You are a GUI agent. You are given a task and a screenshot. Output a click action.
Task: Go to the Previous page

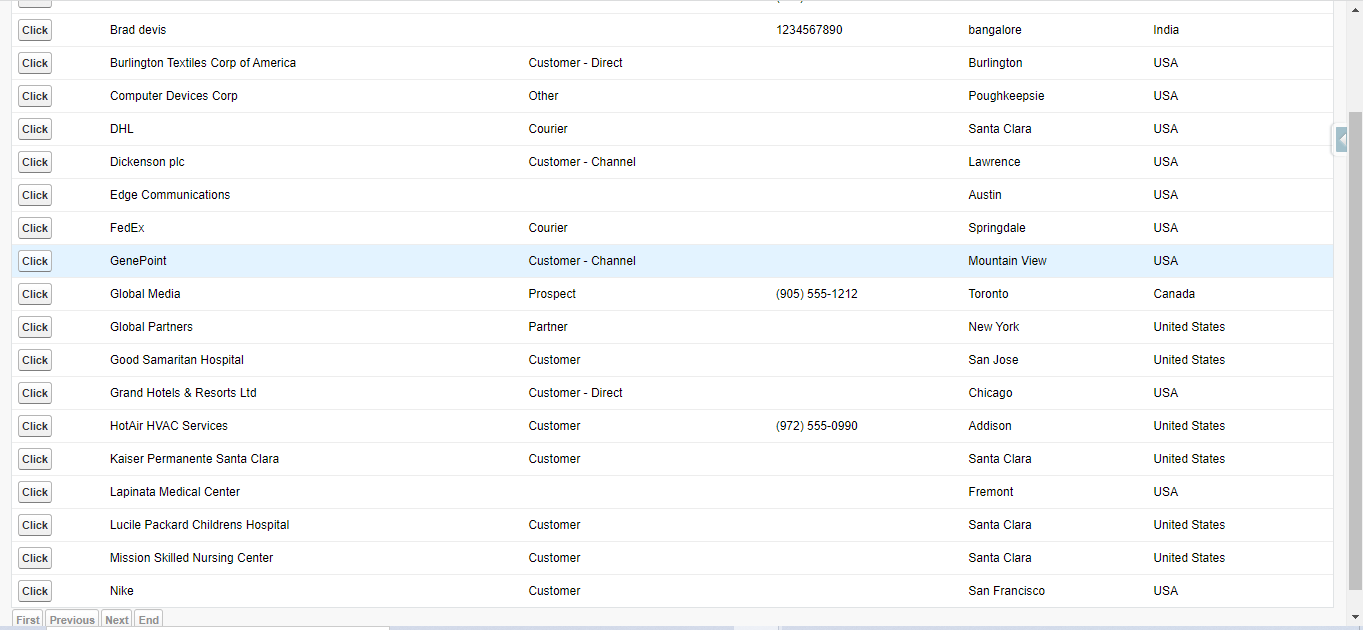click(72, 620)
